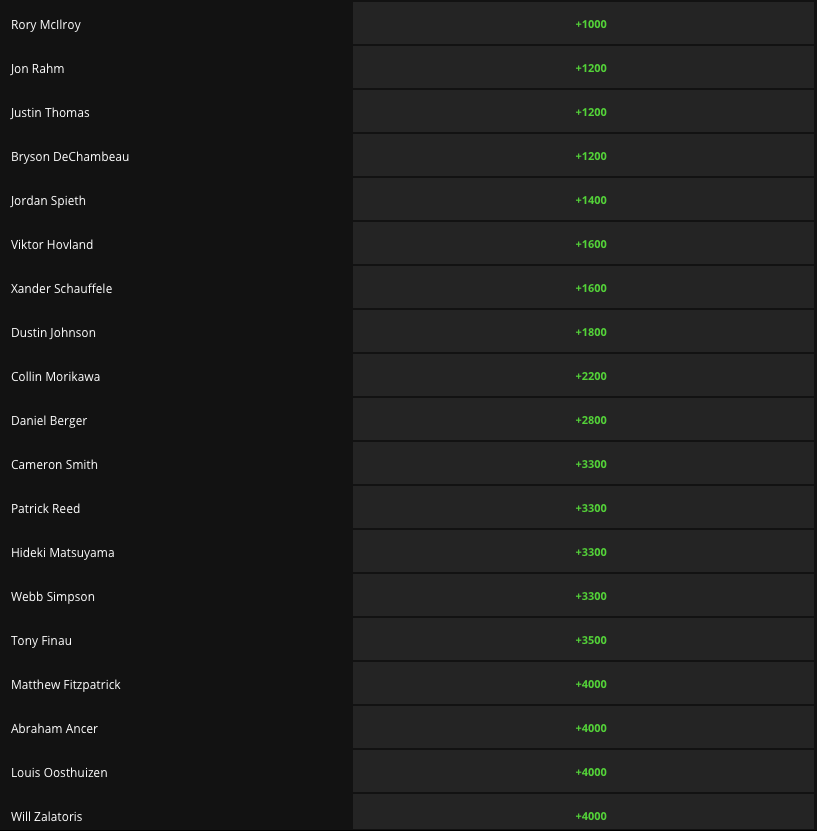Add Webb Simpson's +3300 odds selection
817x831 pixels.
tap(590, 596)
